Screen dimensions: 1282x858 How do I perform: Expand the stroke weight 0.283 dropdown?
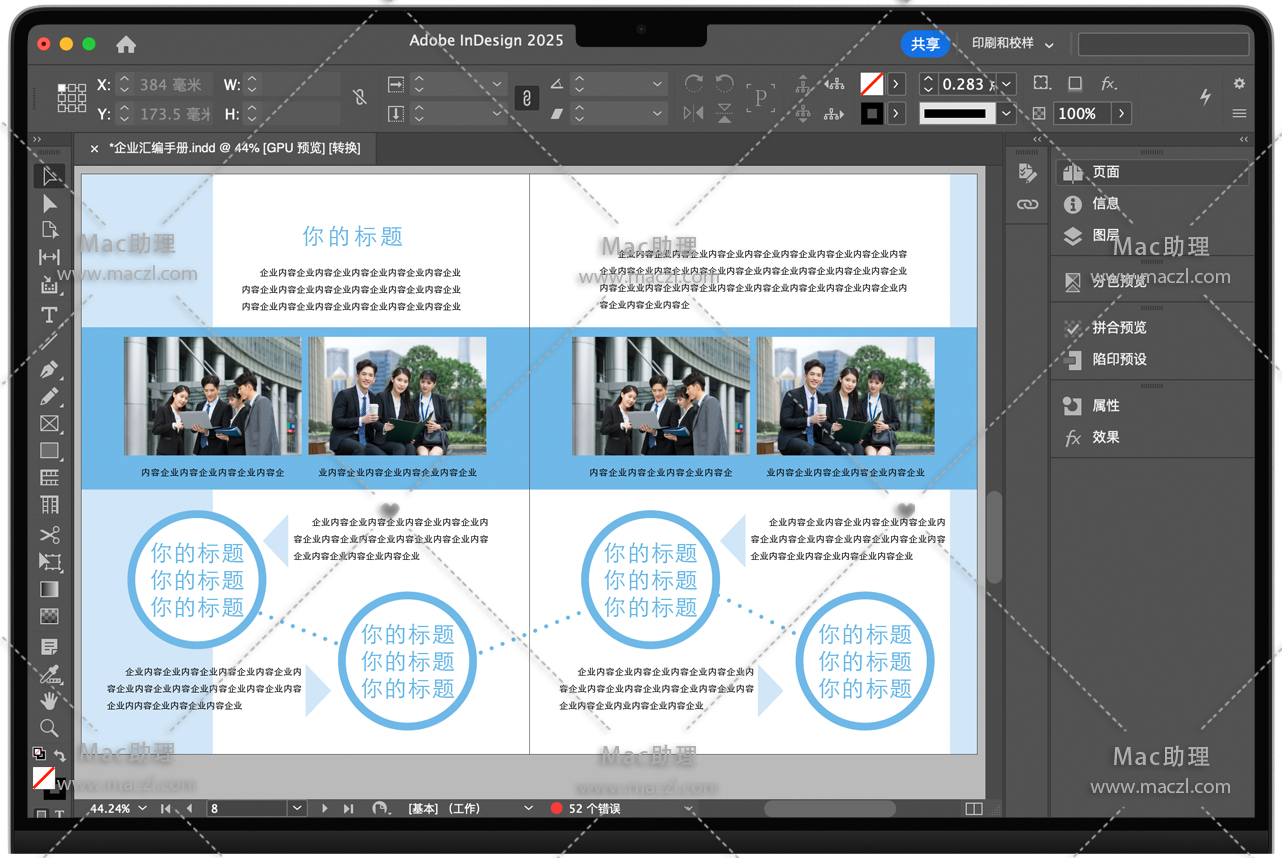1007,84
